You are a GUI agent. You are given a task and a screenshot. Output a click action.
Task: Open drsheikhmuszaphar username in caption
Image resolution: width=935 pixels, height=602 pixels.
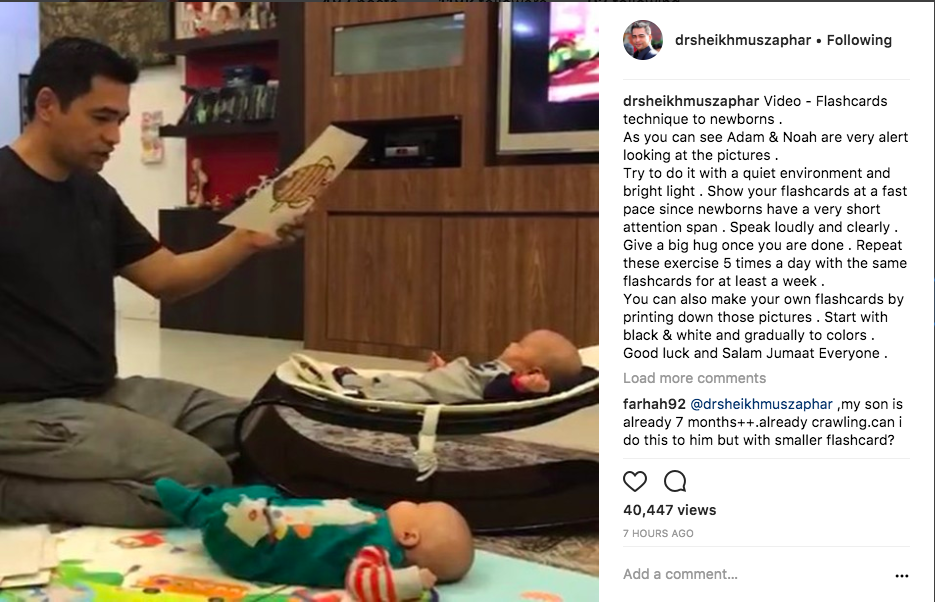coord(691,101)
